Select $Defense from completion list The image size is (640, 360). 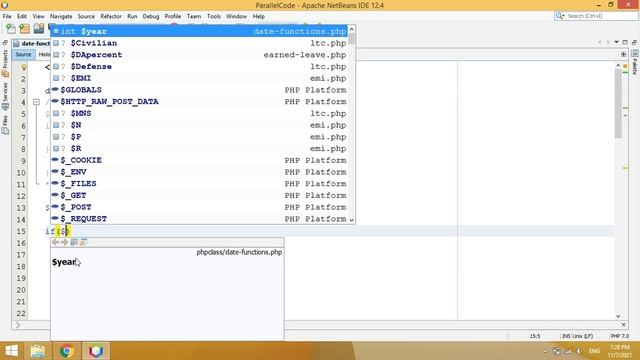click(200, 67)
